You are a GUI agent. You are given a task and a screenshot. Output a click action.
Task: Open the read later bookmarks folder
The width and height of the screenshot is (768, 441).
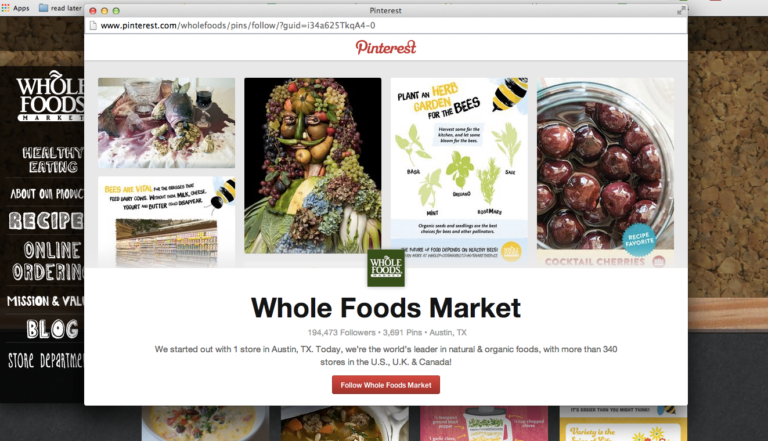pyautogui.click(x=60, y=8)
